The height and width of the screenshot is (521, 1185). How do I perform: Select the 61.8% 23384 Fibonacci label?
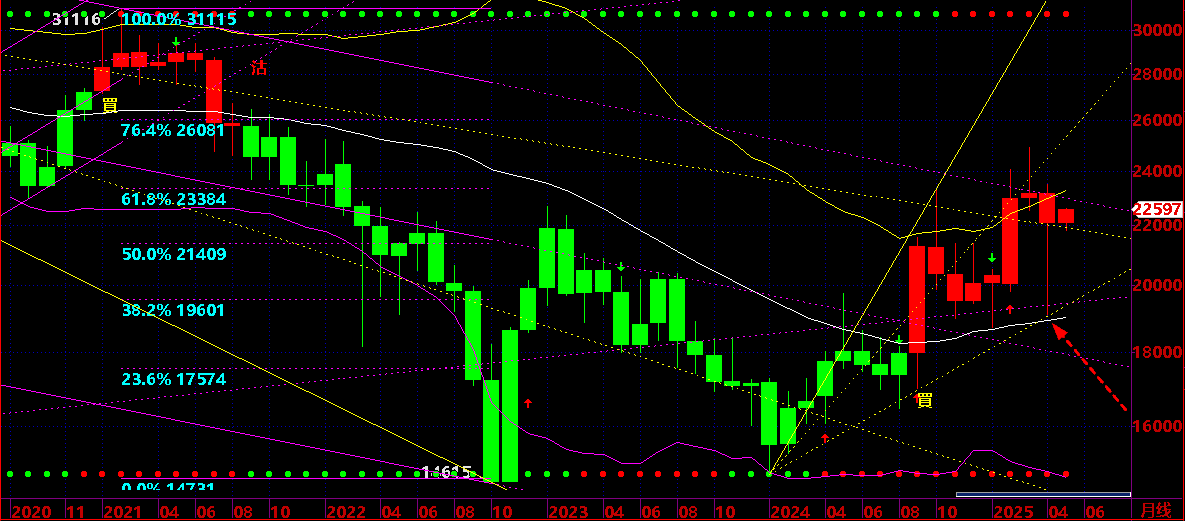(174, 199)
